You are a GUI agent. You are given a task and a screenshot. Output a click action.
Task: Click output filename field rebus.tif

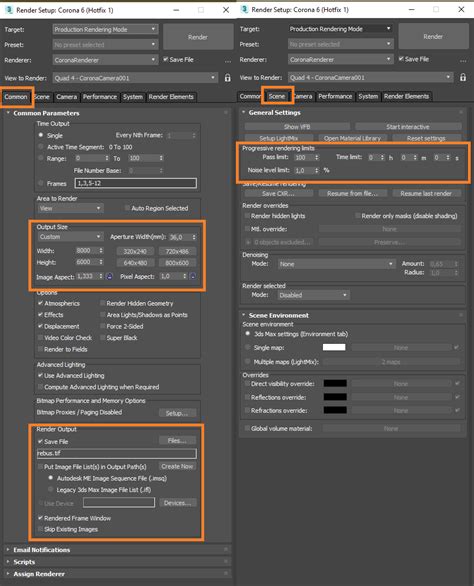pos(116,453)
